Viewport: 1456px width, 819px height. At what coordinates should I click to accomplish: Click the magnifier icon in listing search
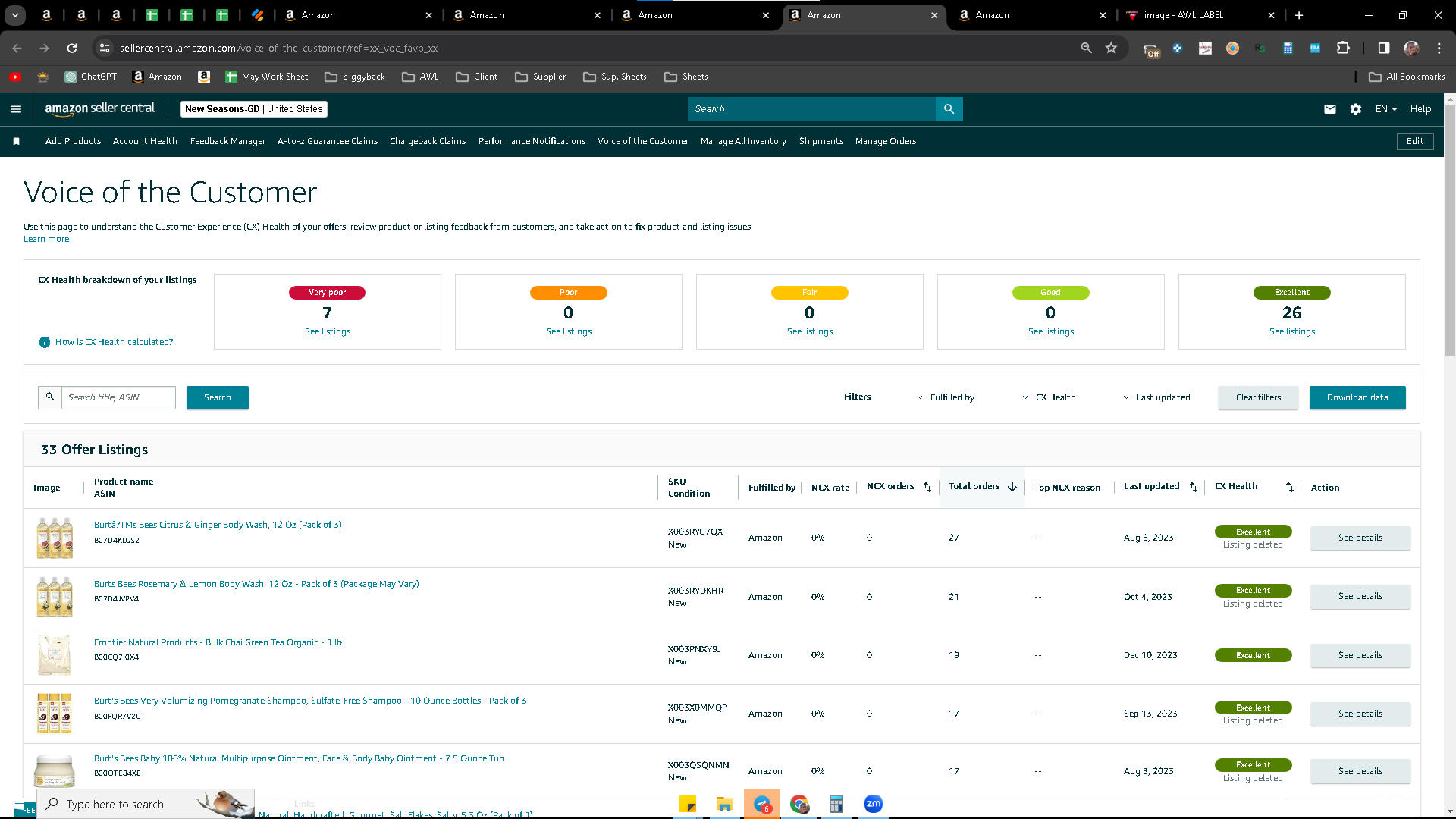(50, 397)
